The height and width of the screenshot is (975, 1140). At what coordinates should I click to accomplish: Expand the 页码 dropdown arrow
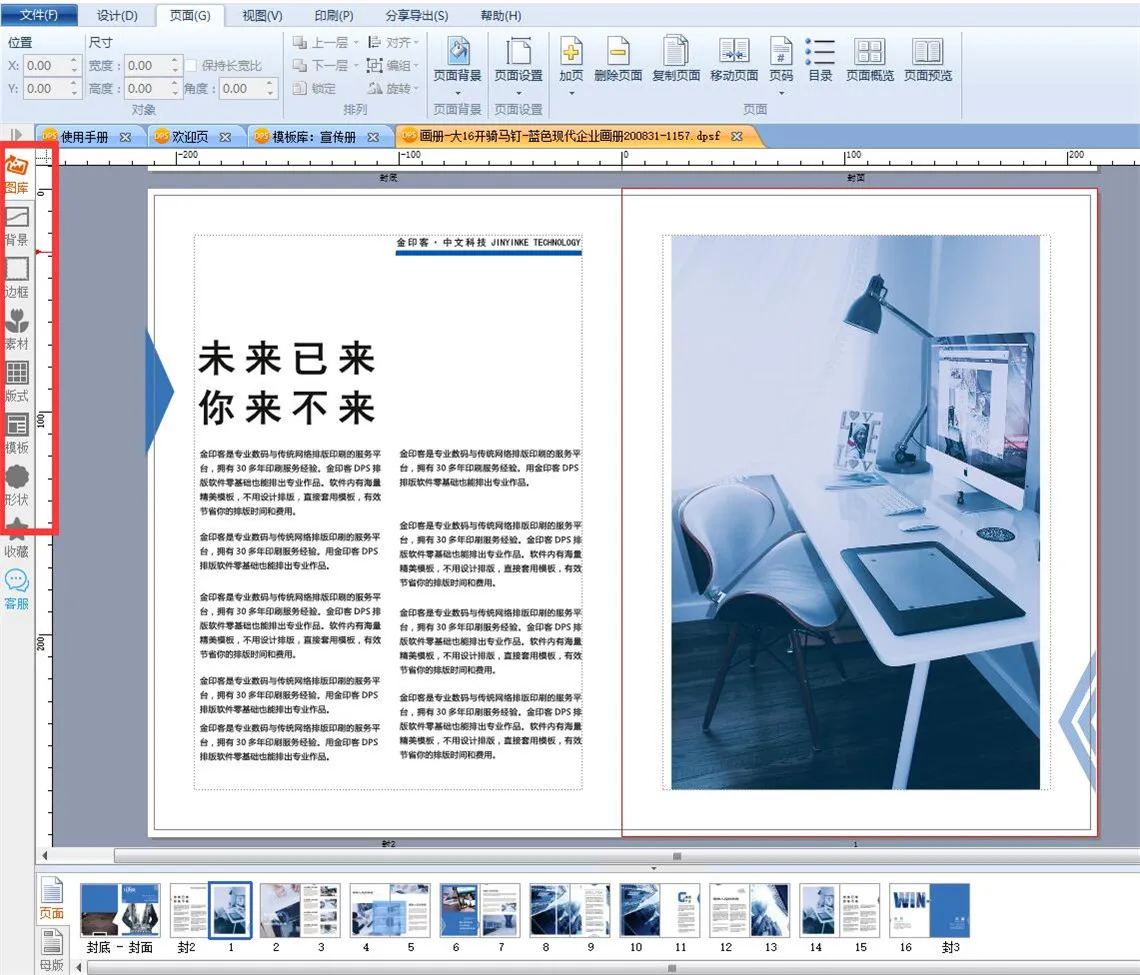[781, 93]
